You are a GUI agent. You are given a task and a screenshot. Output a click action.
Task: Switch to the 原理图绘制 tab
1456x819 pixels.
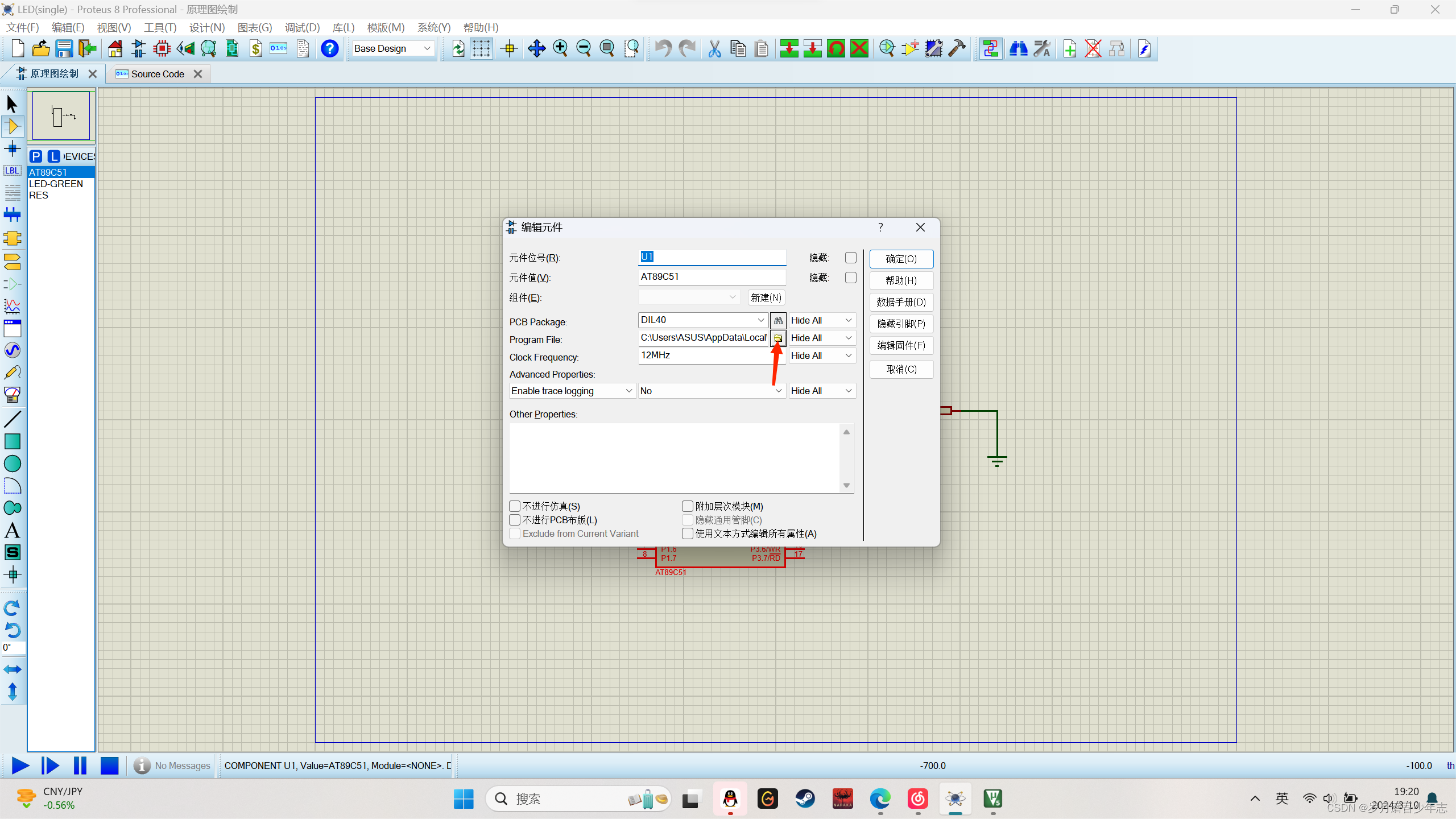click(x=55, y=74)
